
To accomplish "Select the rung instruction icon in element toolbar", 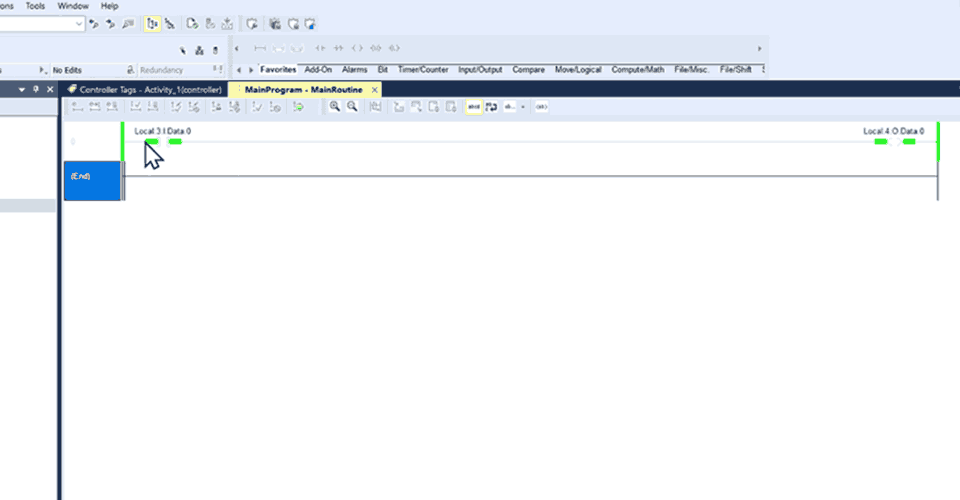I will pyautogui.click(x=260, y=48).
